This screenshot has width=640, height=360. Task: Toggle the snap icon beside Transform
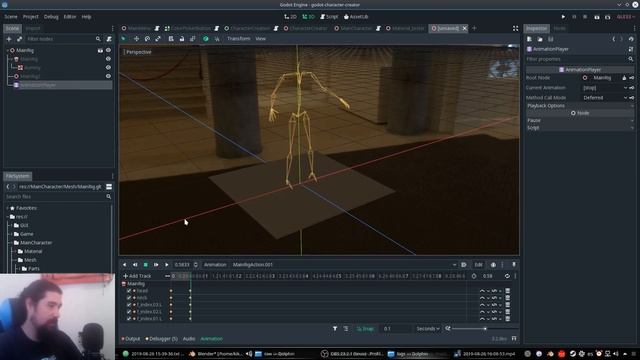(x=217, y=39)
